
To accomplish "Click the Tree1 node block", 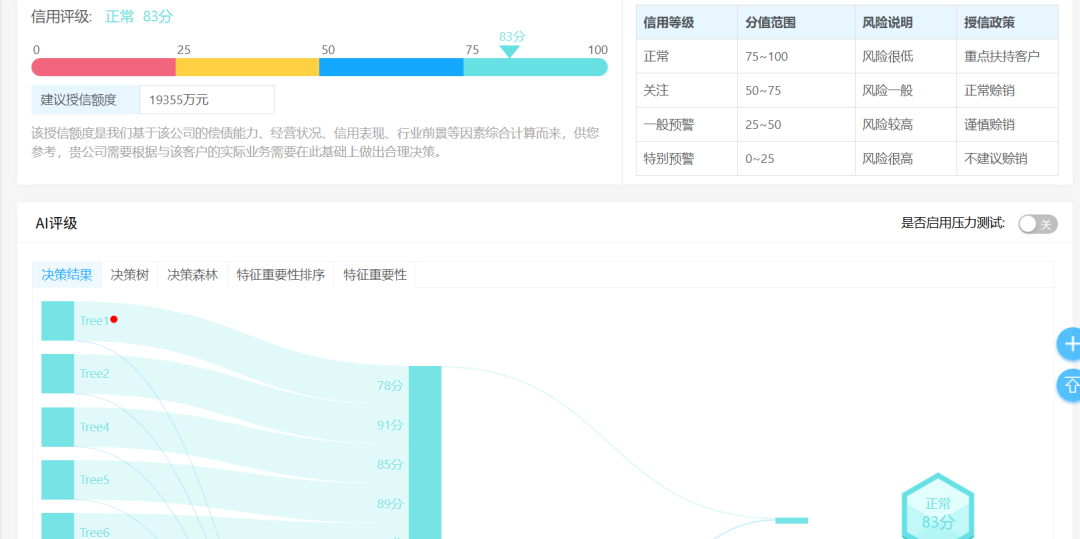I will point(58,321).
